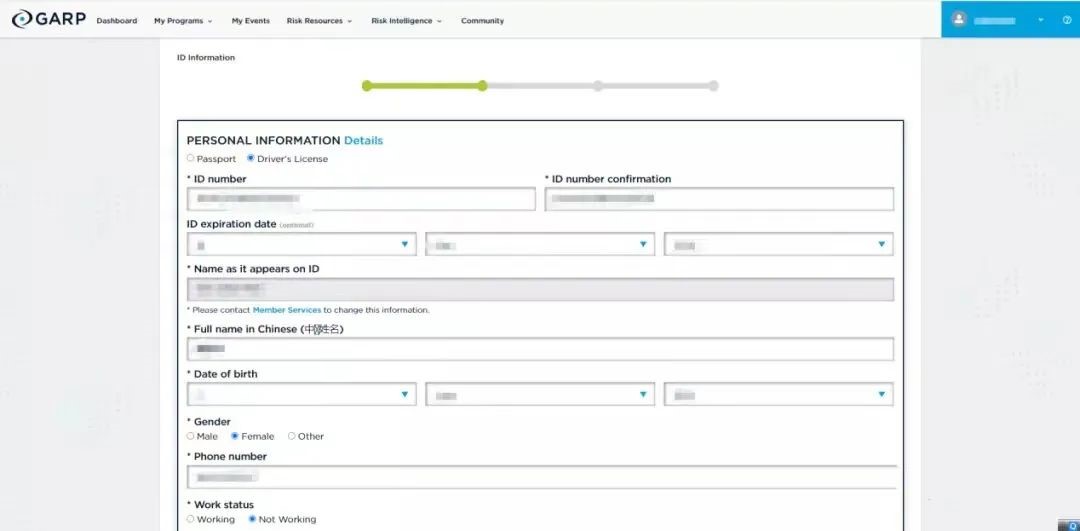Click the chat widget icon at bottom-right corner
Viewport: 1080px width, 531px height.
click(x=1068, y=523)
